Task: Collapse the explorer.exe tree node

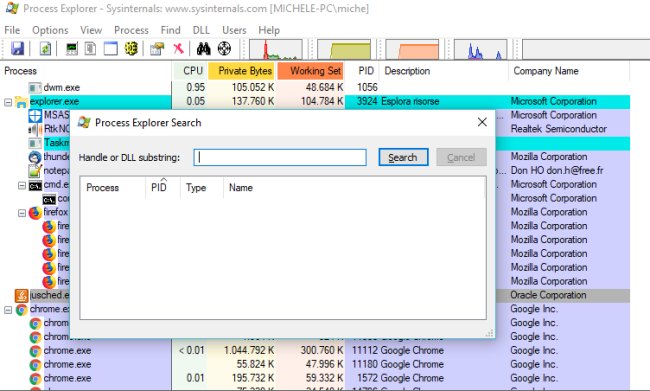Action: 8,102
